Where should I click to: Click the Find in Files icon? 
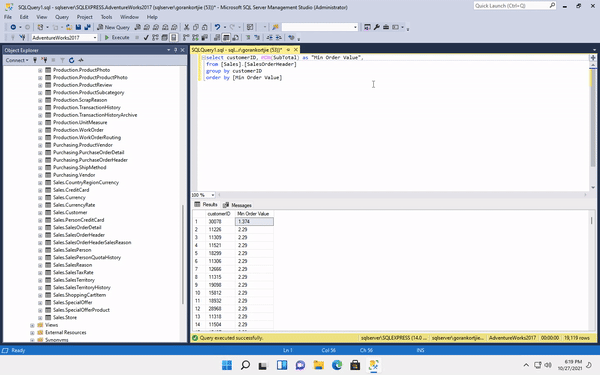tap(275, 27)
